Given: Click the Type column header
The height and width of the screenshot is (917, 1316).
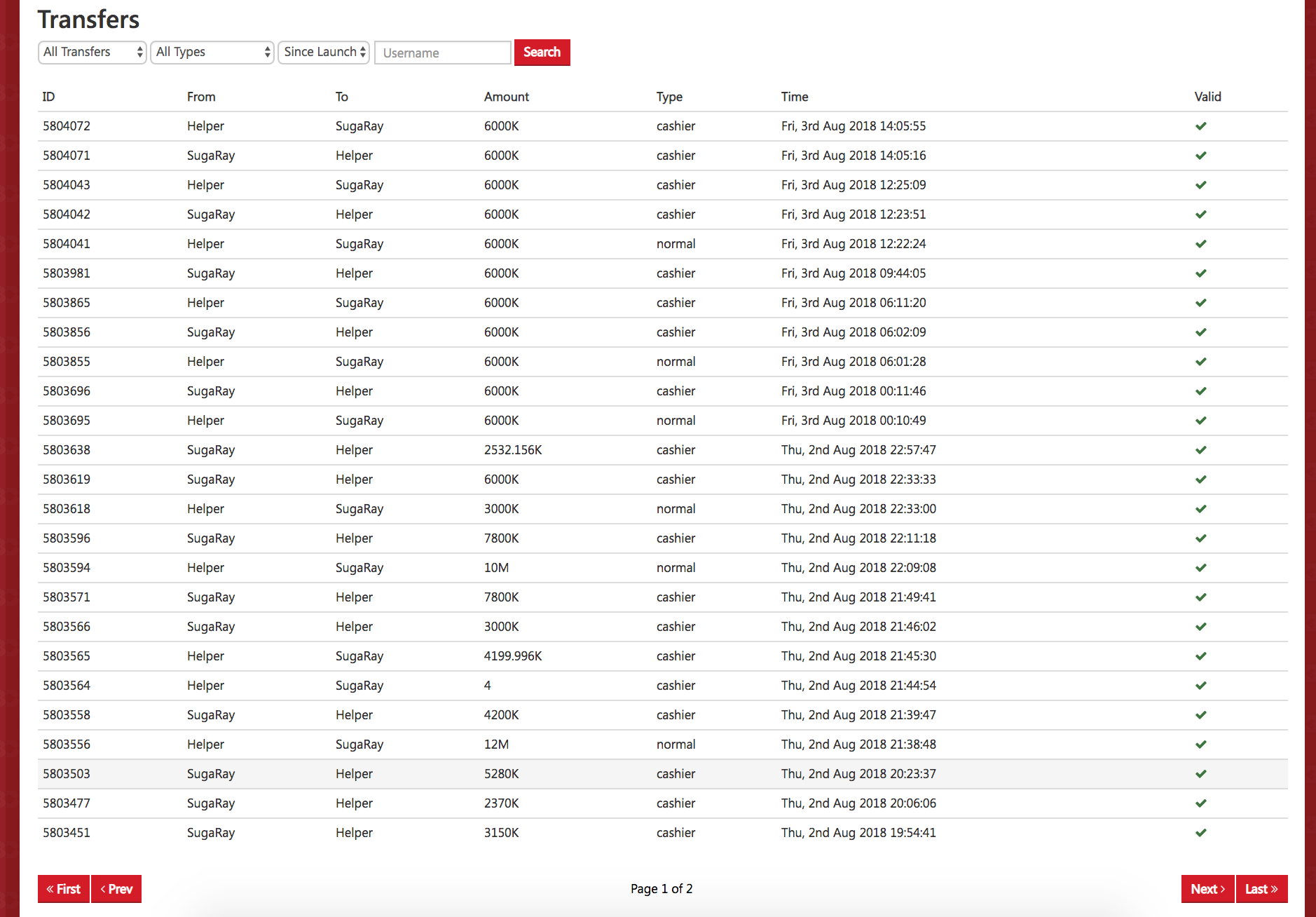Looking at the screenshot, I should pyautogui.click(x=669, y=97).
